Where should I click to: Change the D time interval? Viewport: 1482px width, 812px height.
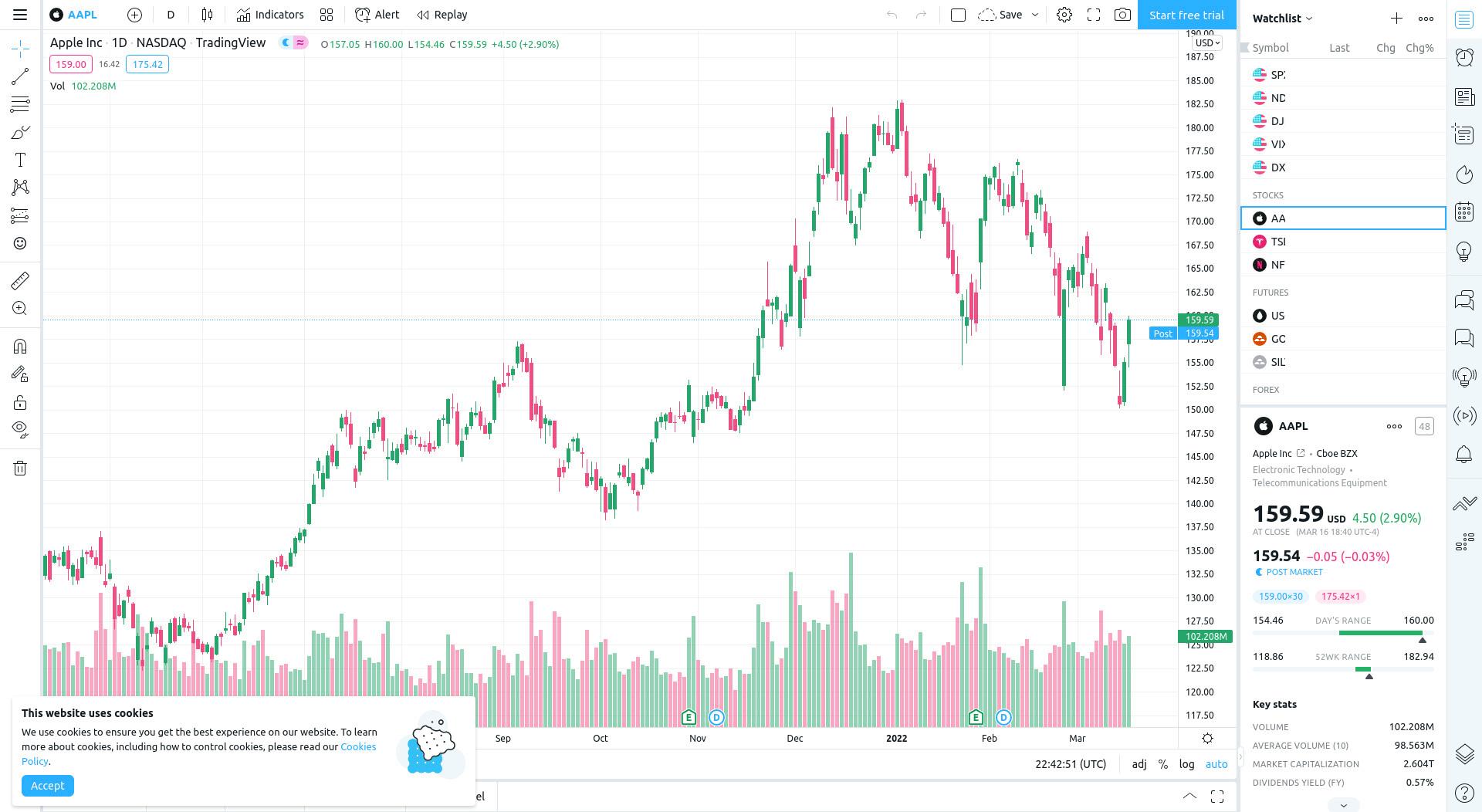tap(171, 15)
